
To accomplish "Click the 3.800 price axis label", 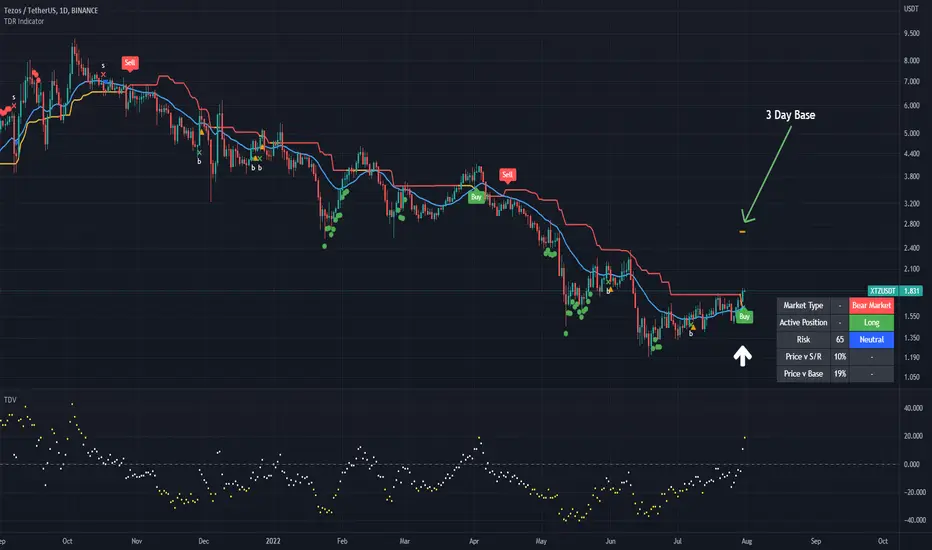I will click(911, 177).
